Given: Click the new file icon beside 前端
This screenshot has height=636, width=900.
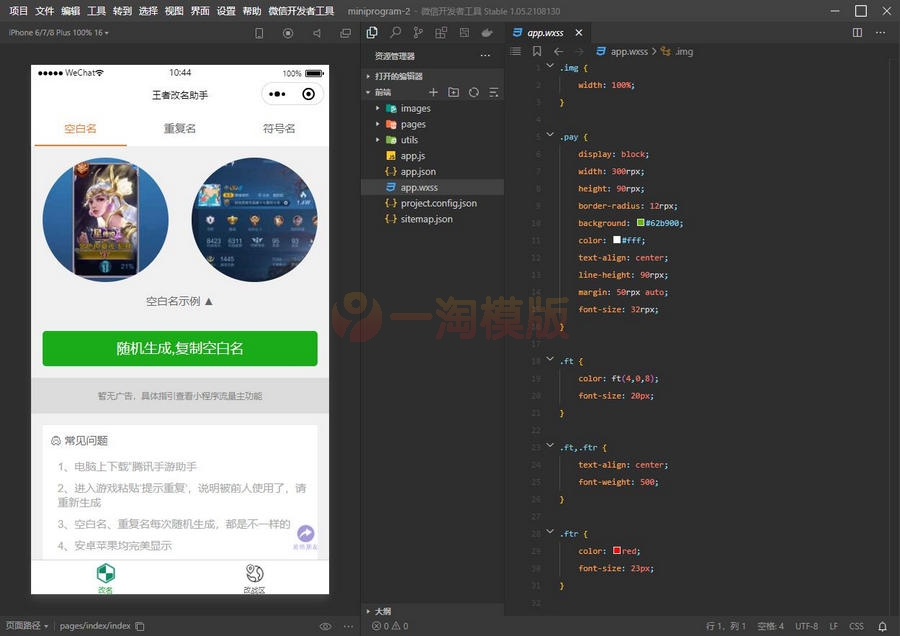Looking at the screenshot, I should point(433,92).
